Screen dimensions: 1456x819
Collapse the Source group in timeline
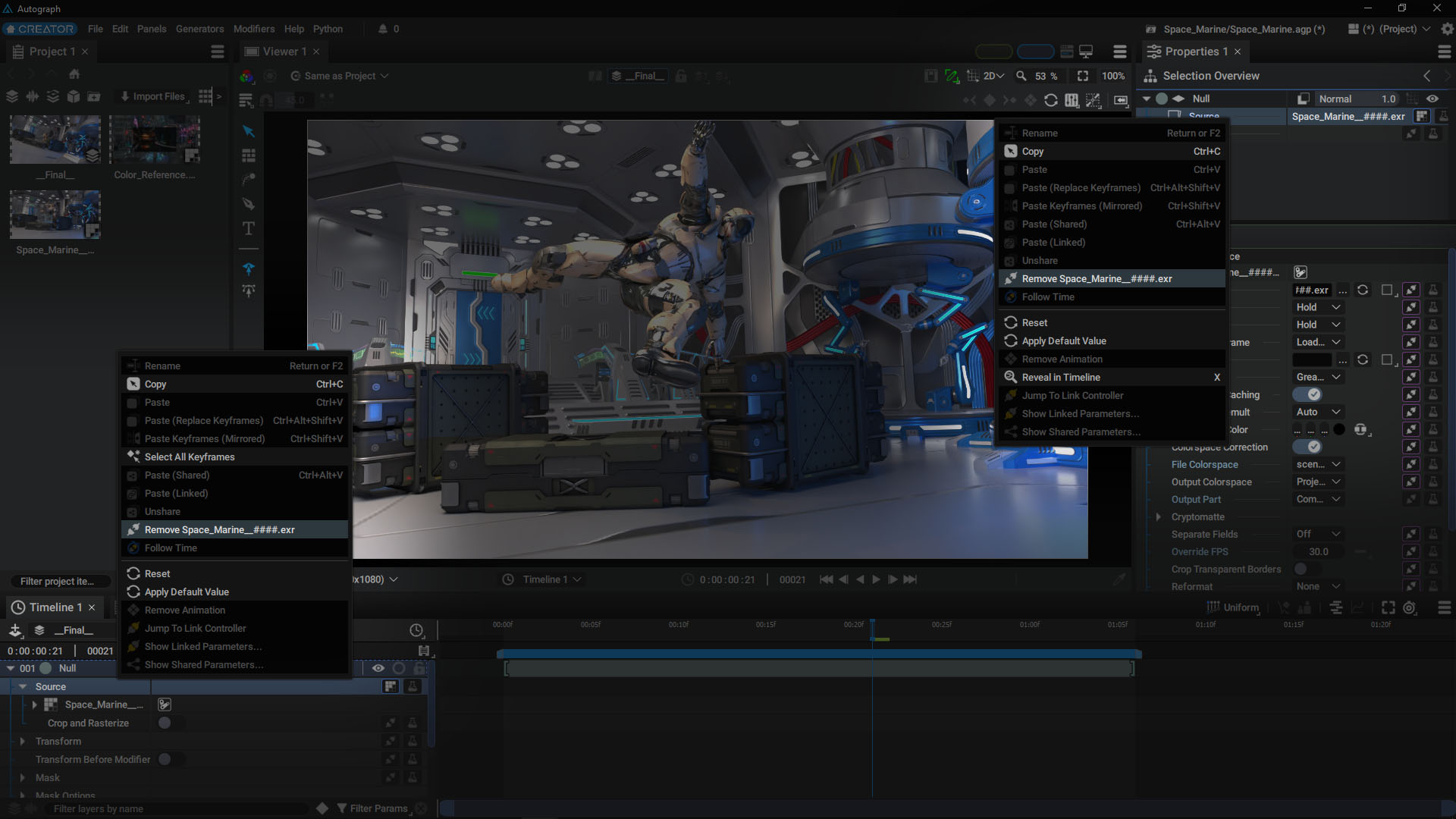pos(23,686)
